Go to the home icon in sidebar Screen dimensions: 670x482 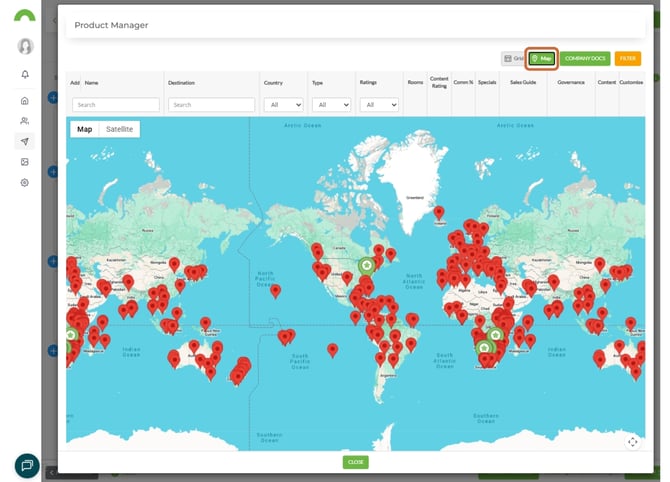[x=25, y=100]
